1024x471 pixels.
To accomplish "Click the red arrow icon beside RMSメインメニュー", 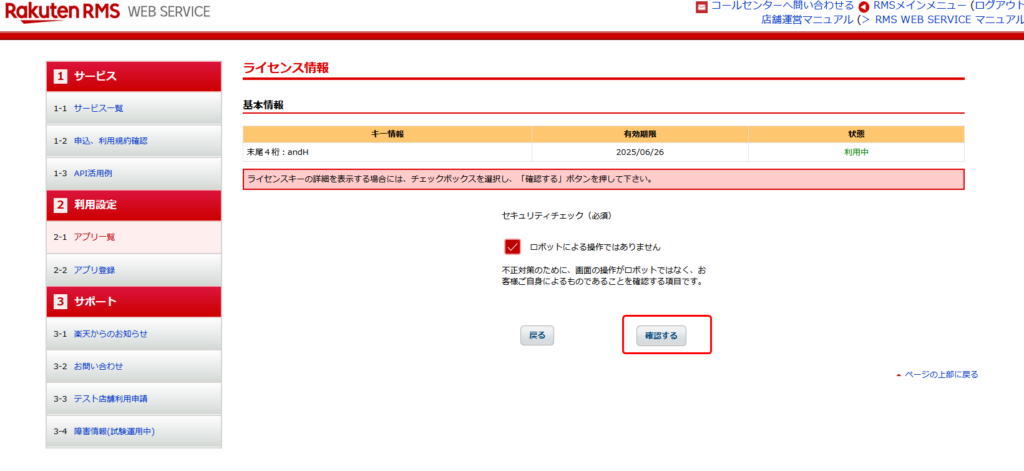I will coord(863,6).
